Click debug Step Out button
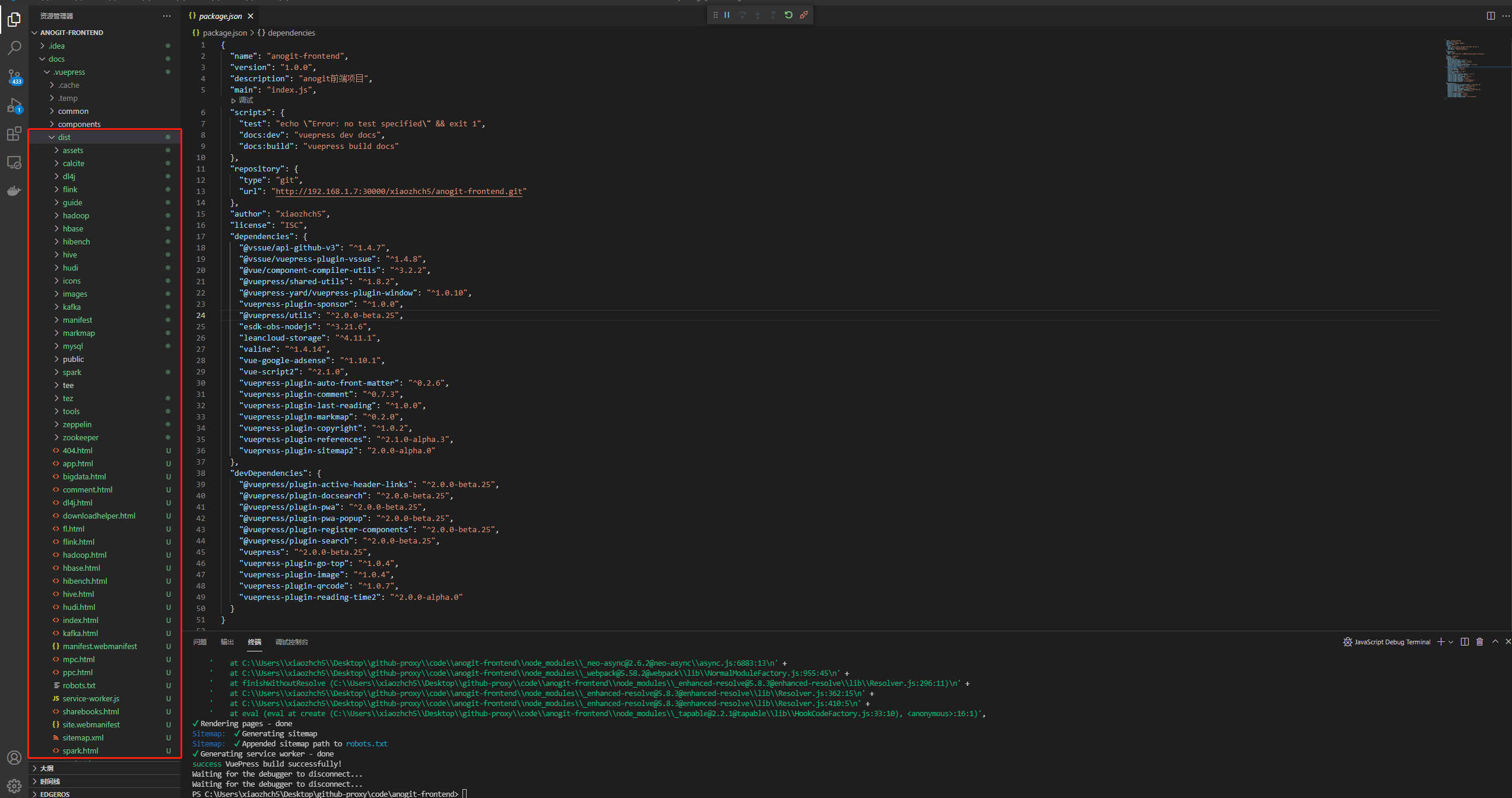The image size is (1512, 798). pos(773,15)
